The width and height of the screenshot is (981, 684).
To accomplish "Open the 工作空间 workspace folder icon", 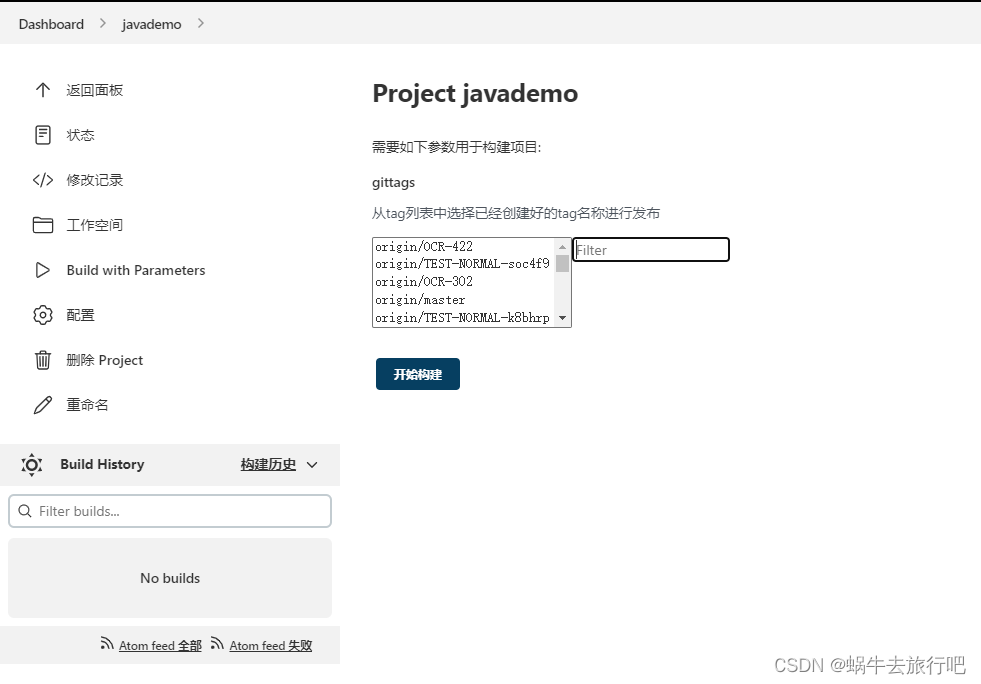I will click(43, 224).
